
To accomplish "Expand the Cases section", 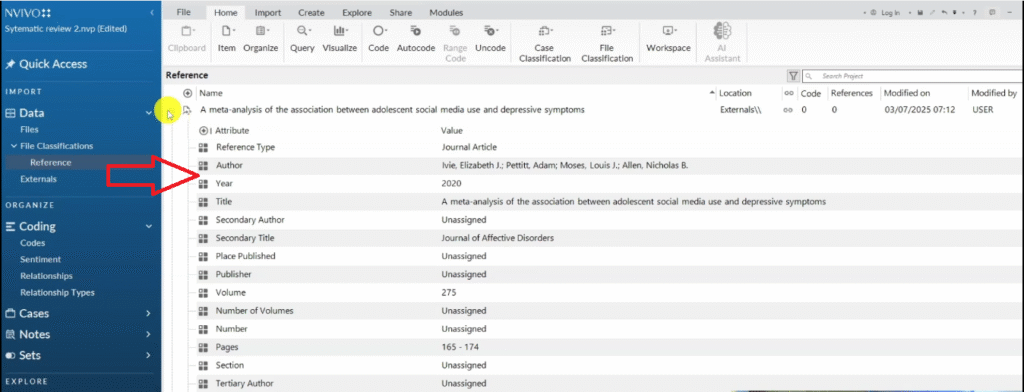I will coord(148,314).
